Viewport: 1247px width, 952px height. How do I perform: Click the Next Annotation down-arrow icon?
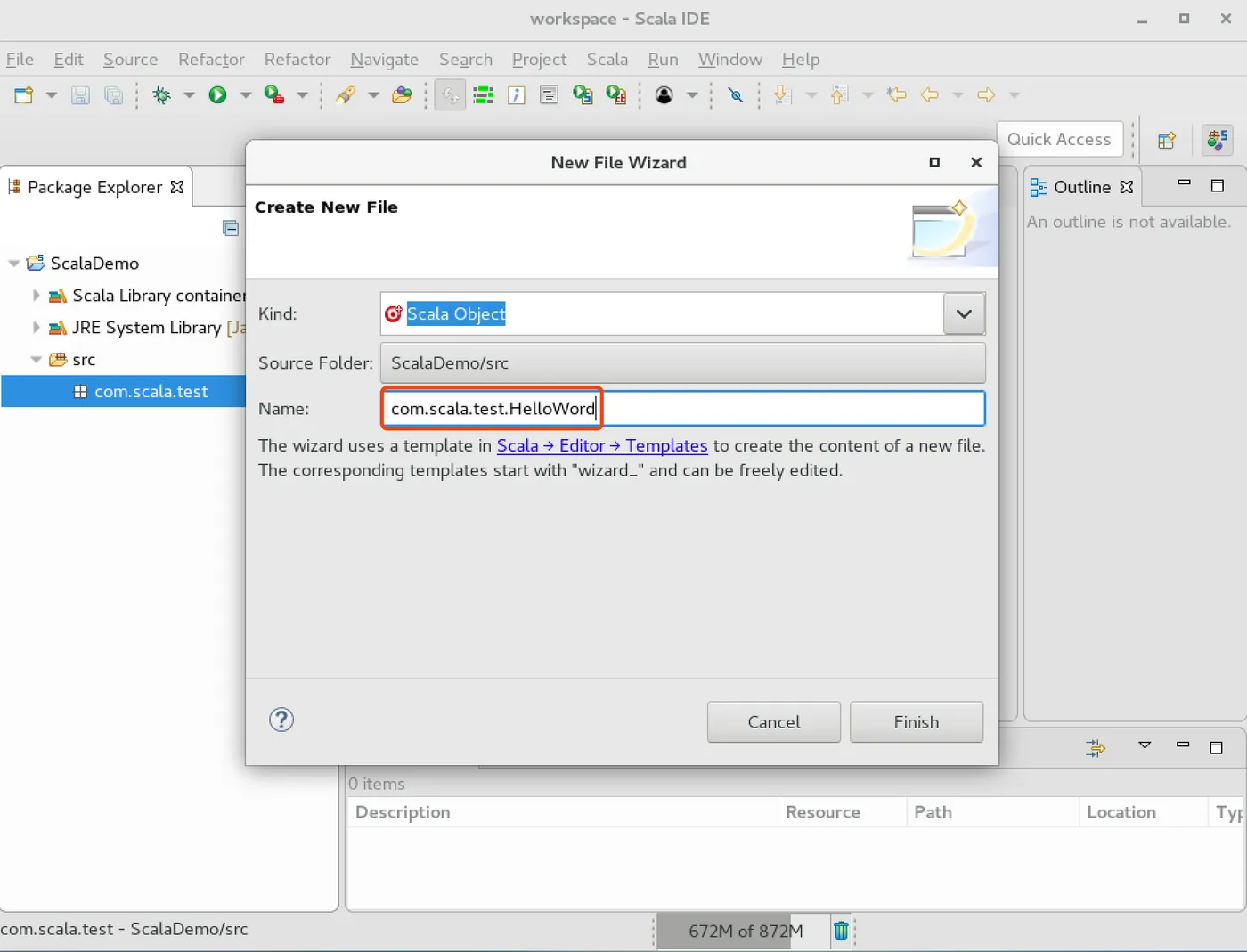(782, 94)
